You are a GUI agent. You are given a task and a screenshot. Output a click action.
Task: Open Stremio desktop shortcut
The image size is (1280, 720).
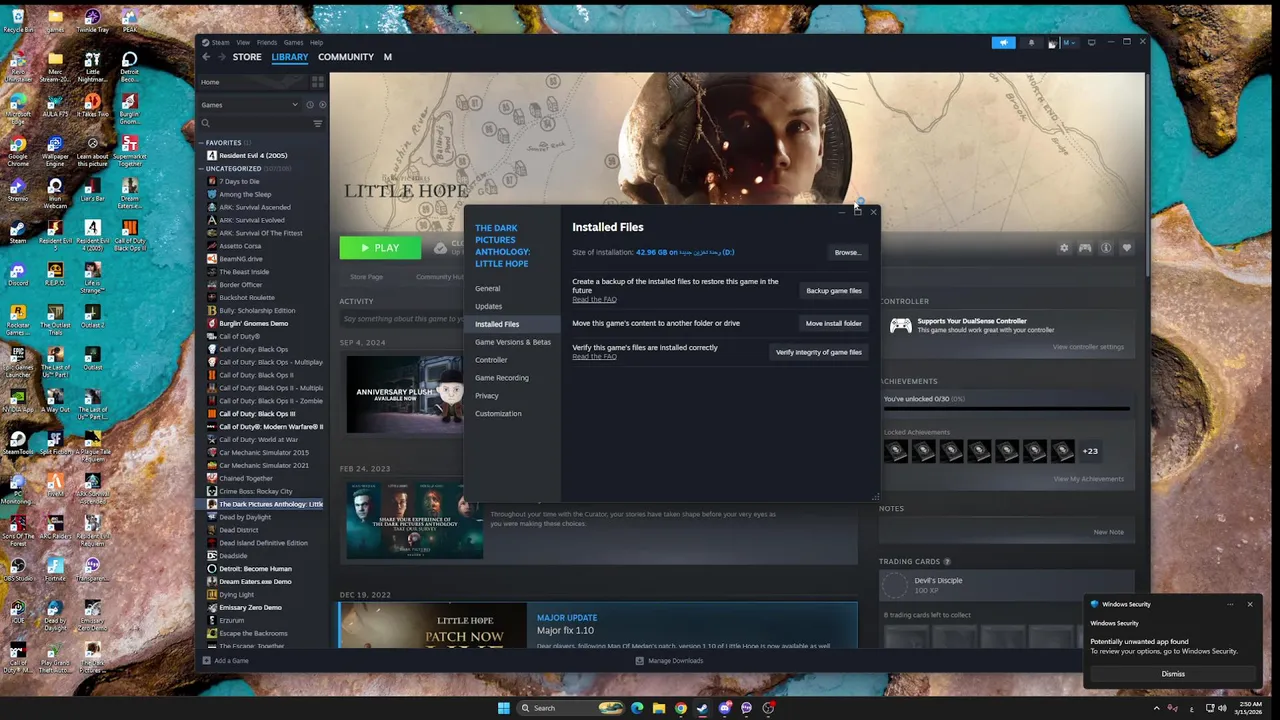pos(18,190)
